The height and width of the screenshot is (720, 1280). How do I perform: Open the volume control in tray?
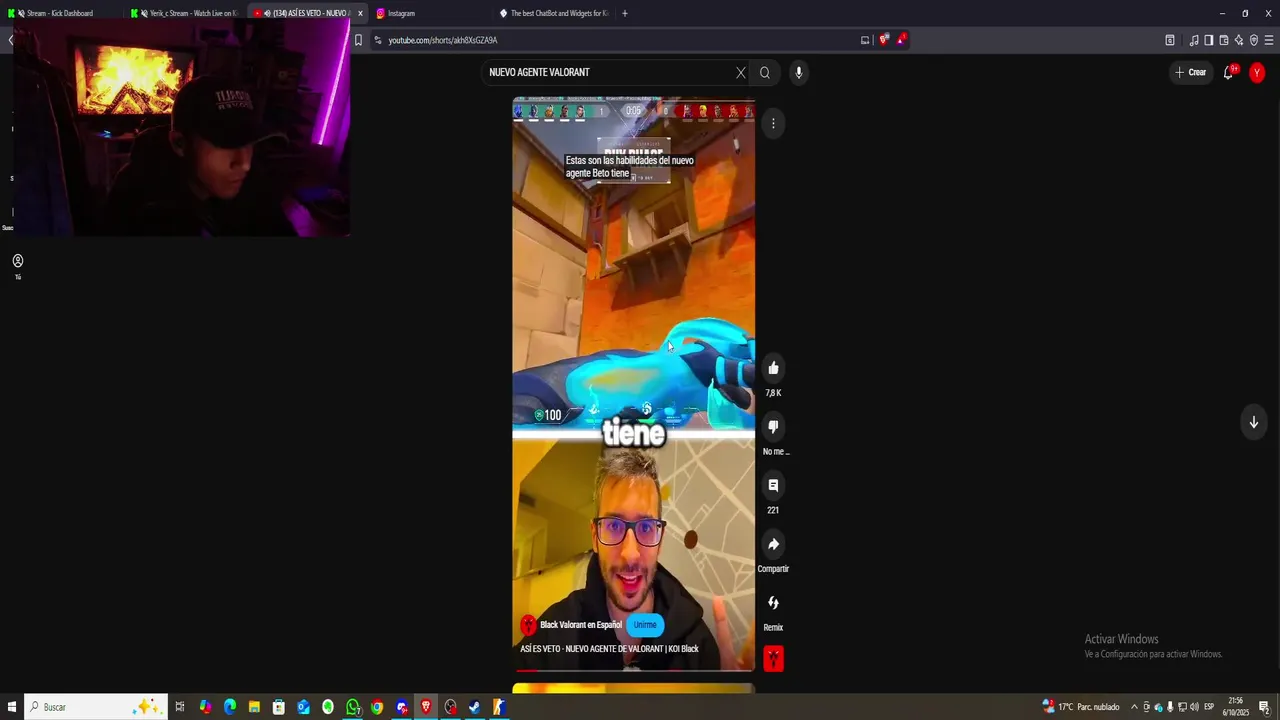click(x=1194, y=707)
